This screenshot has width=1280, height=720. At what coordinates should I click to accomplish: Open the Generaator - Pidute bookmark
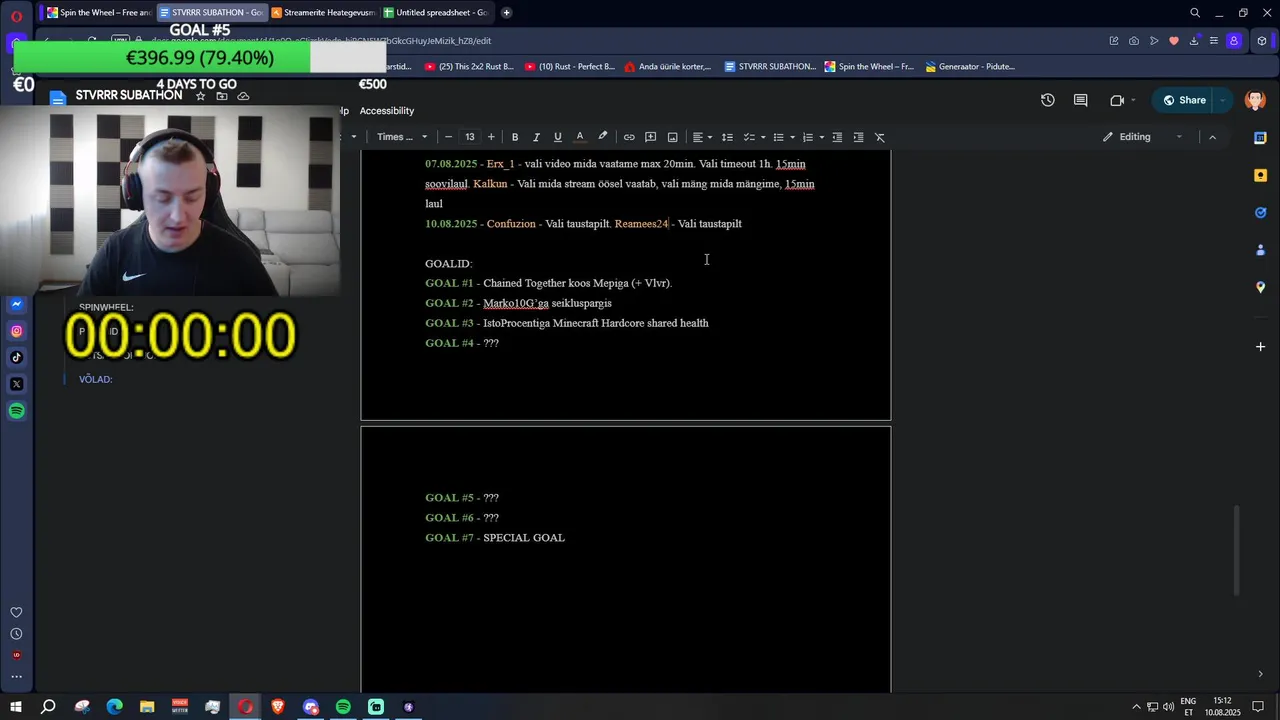pyautogui.click(x=970, y=67)
